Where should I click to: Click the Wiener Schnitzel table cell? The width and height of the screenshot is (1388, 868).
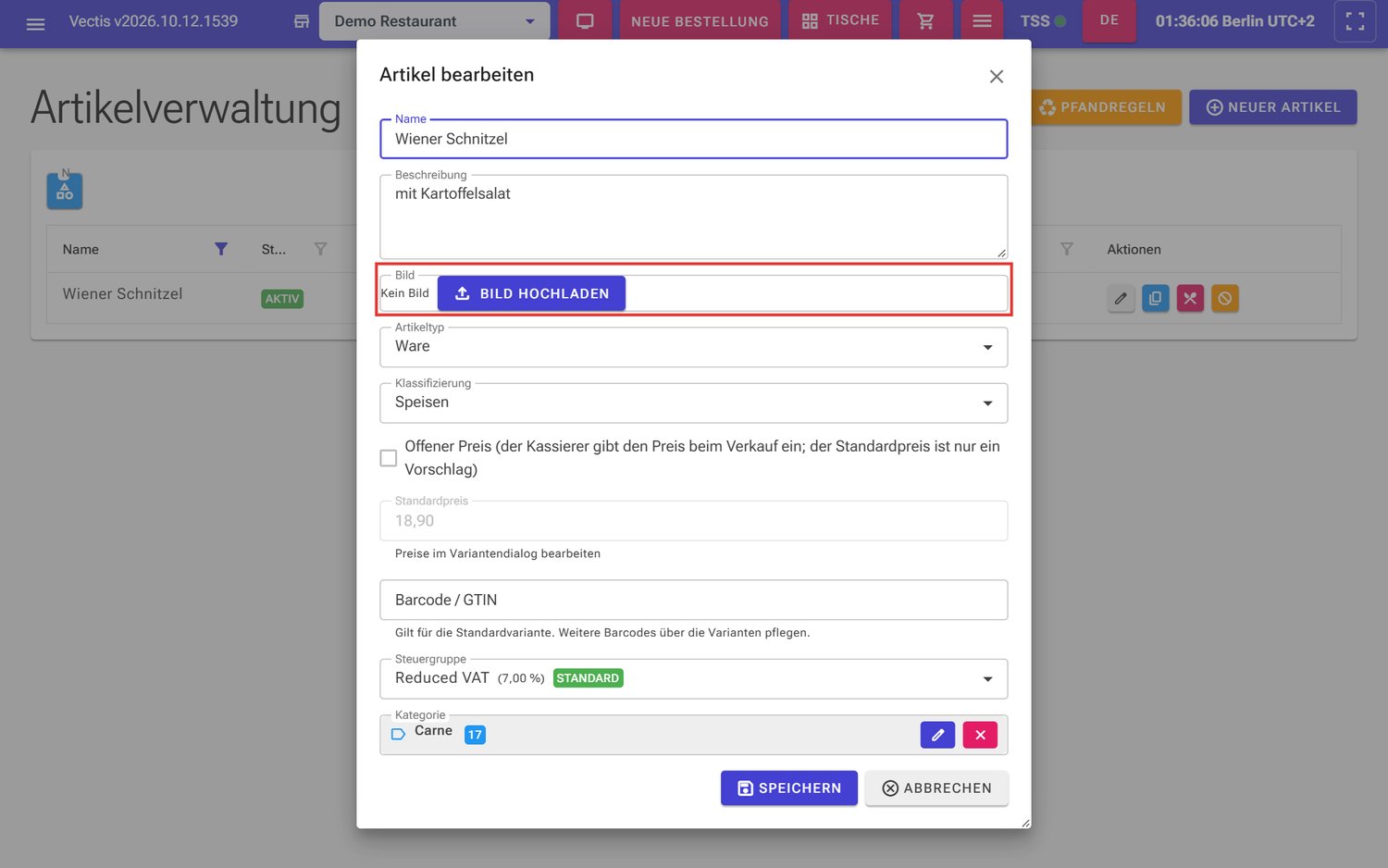pyautogui.click(x=122, y=293)
